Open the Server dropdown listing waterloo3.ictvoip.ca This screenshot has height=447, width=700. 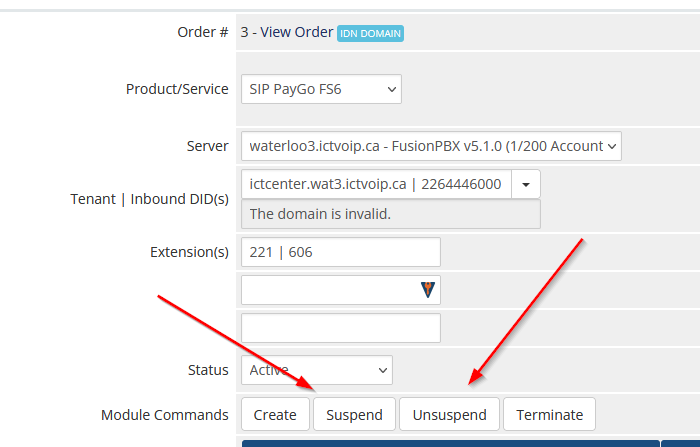[x=431, y=146]
